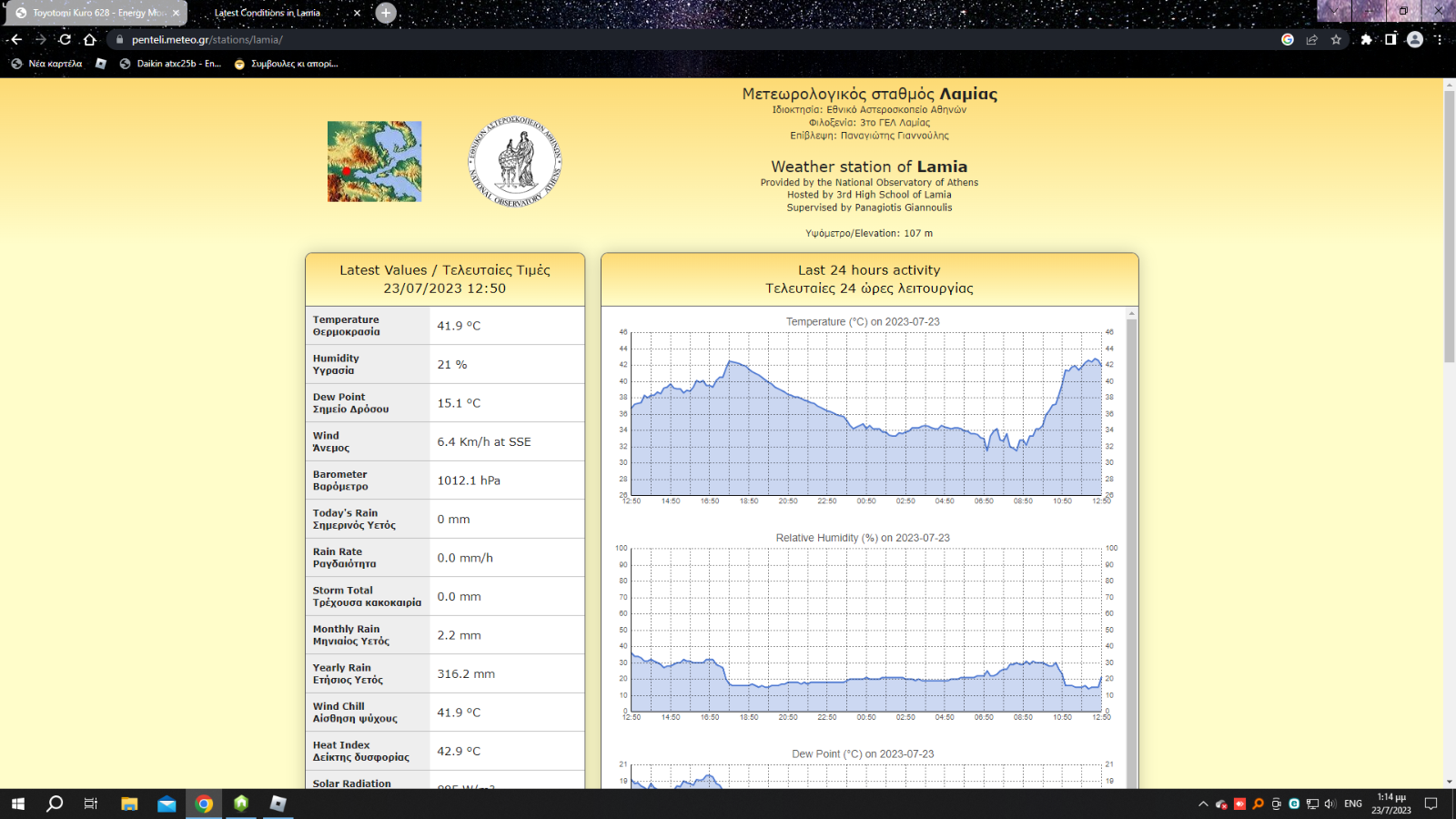The height and width of the screenshot is (819, 1456).
Task: Click the red AnyDesk tray icon
Action: click(1239, 804)
